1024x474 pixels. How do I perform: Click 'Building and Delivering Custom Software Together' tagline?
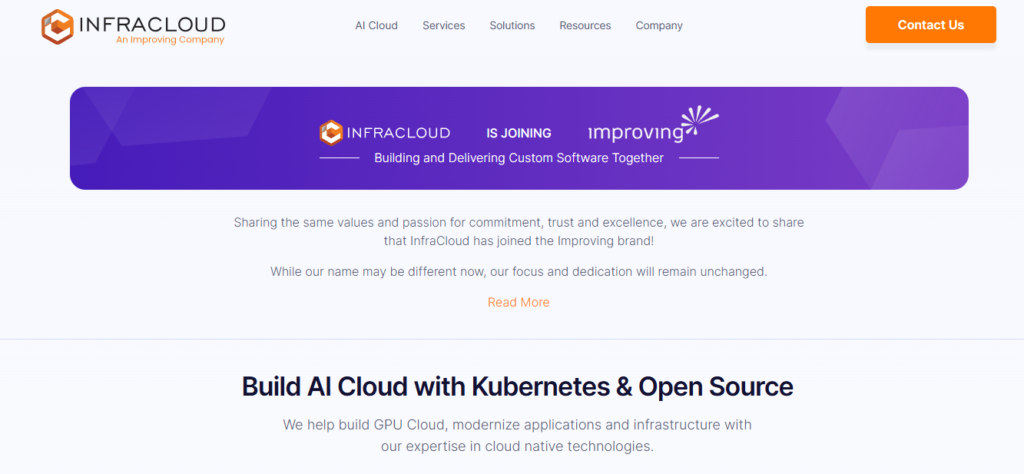pos(519,158)
